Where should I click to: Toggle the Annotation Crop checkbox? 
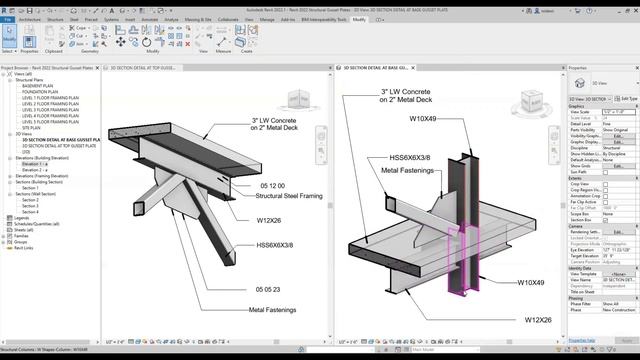(605, 196)
